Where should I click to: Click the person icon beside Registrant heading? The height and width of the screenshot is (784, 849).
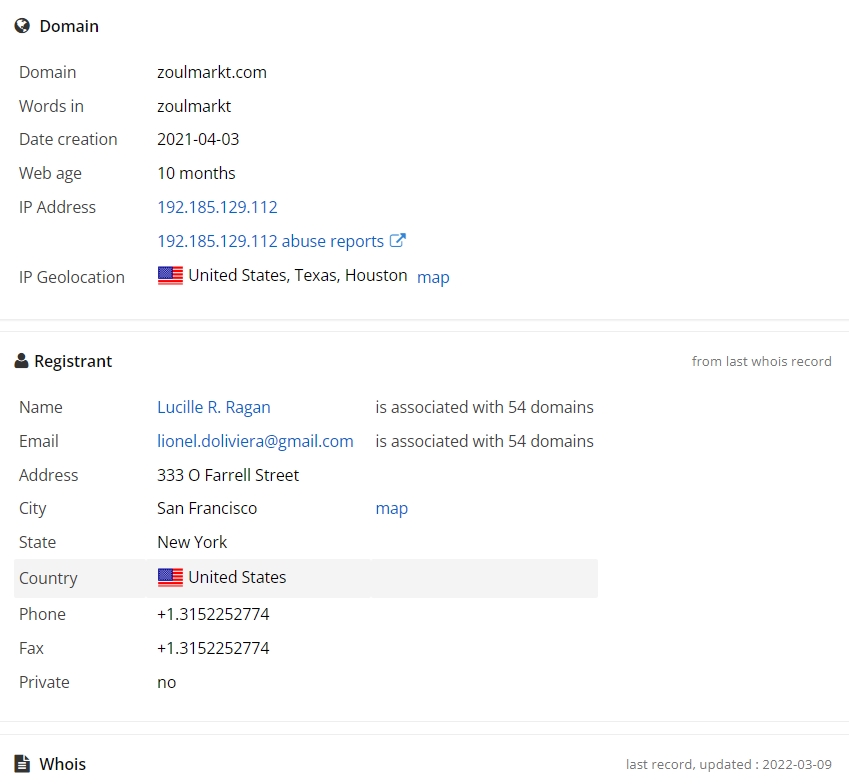click(x=21, y=361)
